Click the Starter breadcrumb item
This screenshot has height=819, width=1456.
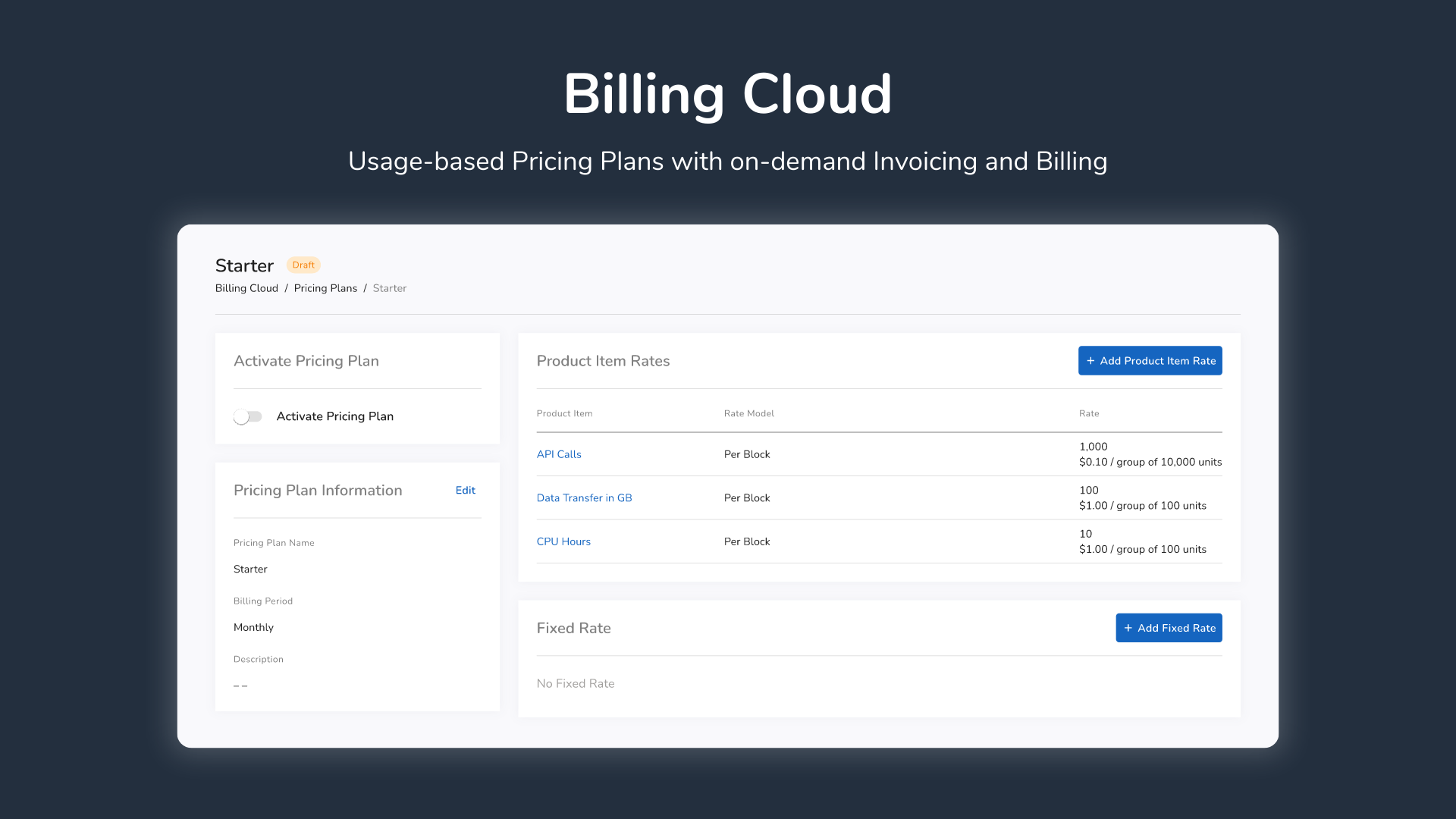389,288
